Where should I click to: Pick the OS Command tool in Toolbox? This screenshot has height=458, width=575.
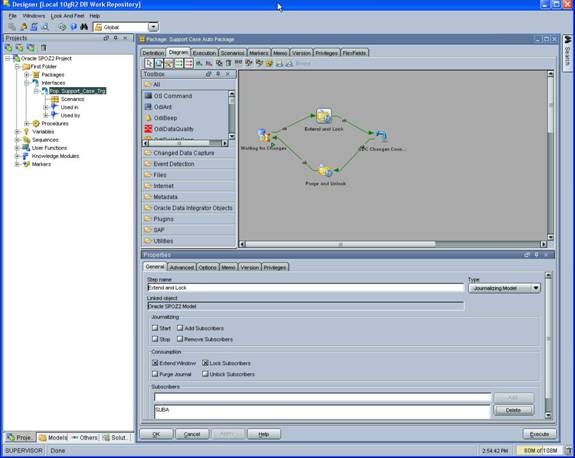pyautogui.click(x=168, y=96)
